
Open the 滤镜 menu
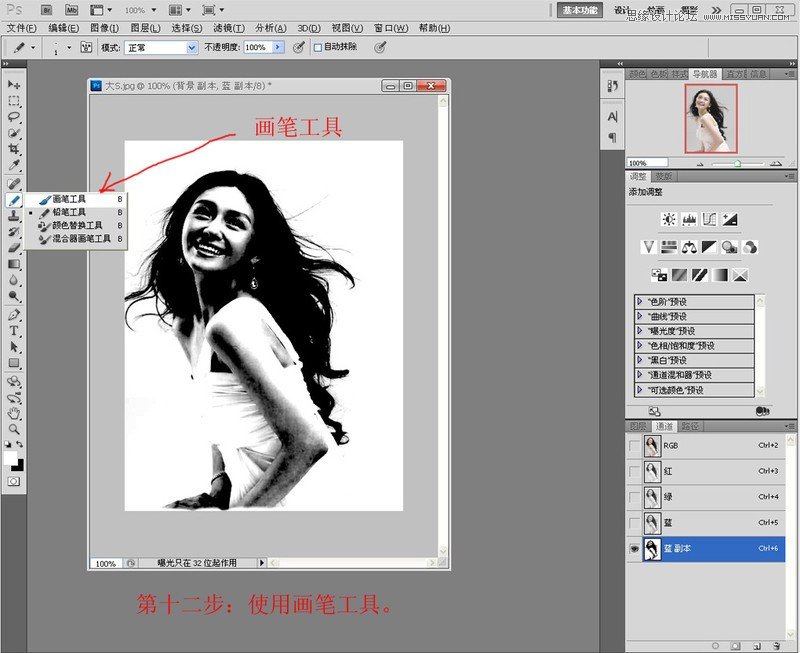227,27
